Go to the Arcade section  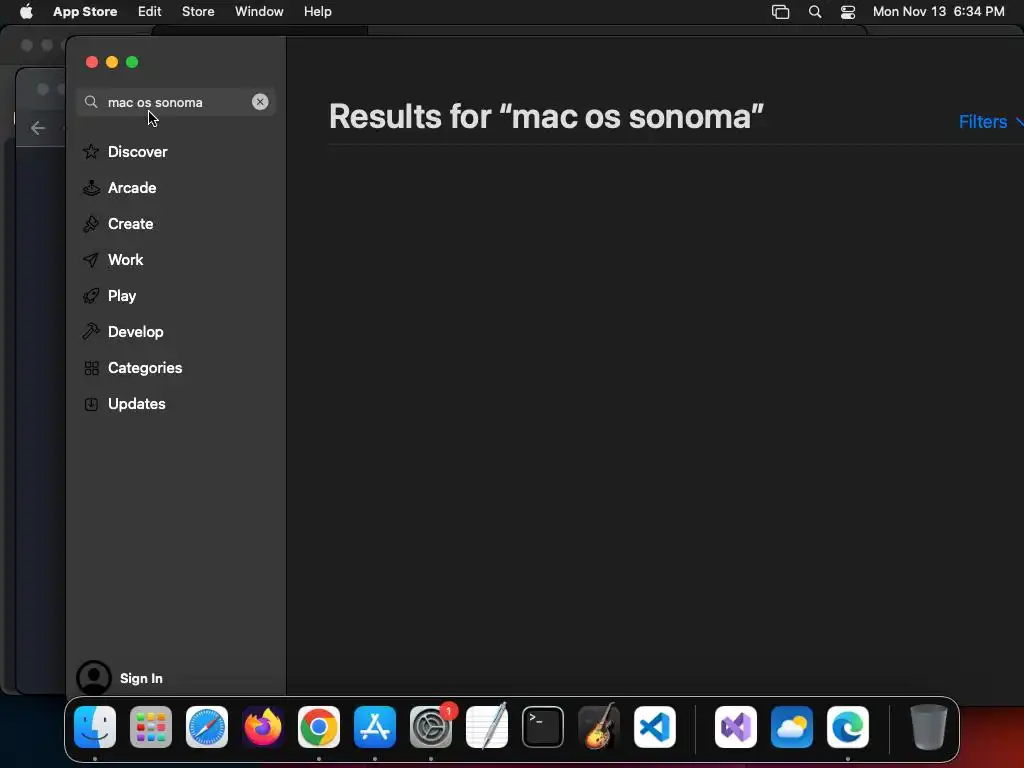point(132,188)
